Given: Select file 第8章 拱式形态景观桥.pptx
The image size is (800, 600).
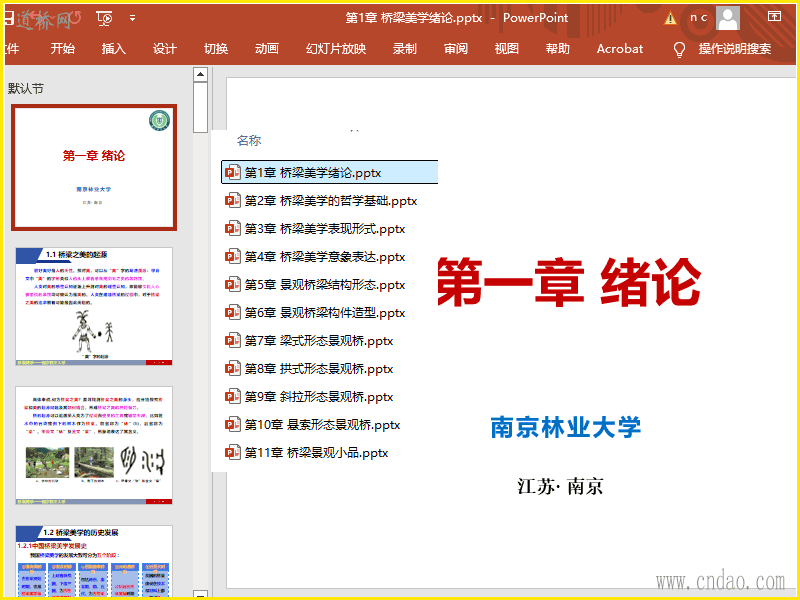Looking at the screenshot, I should click(309, 369).
